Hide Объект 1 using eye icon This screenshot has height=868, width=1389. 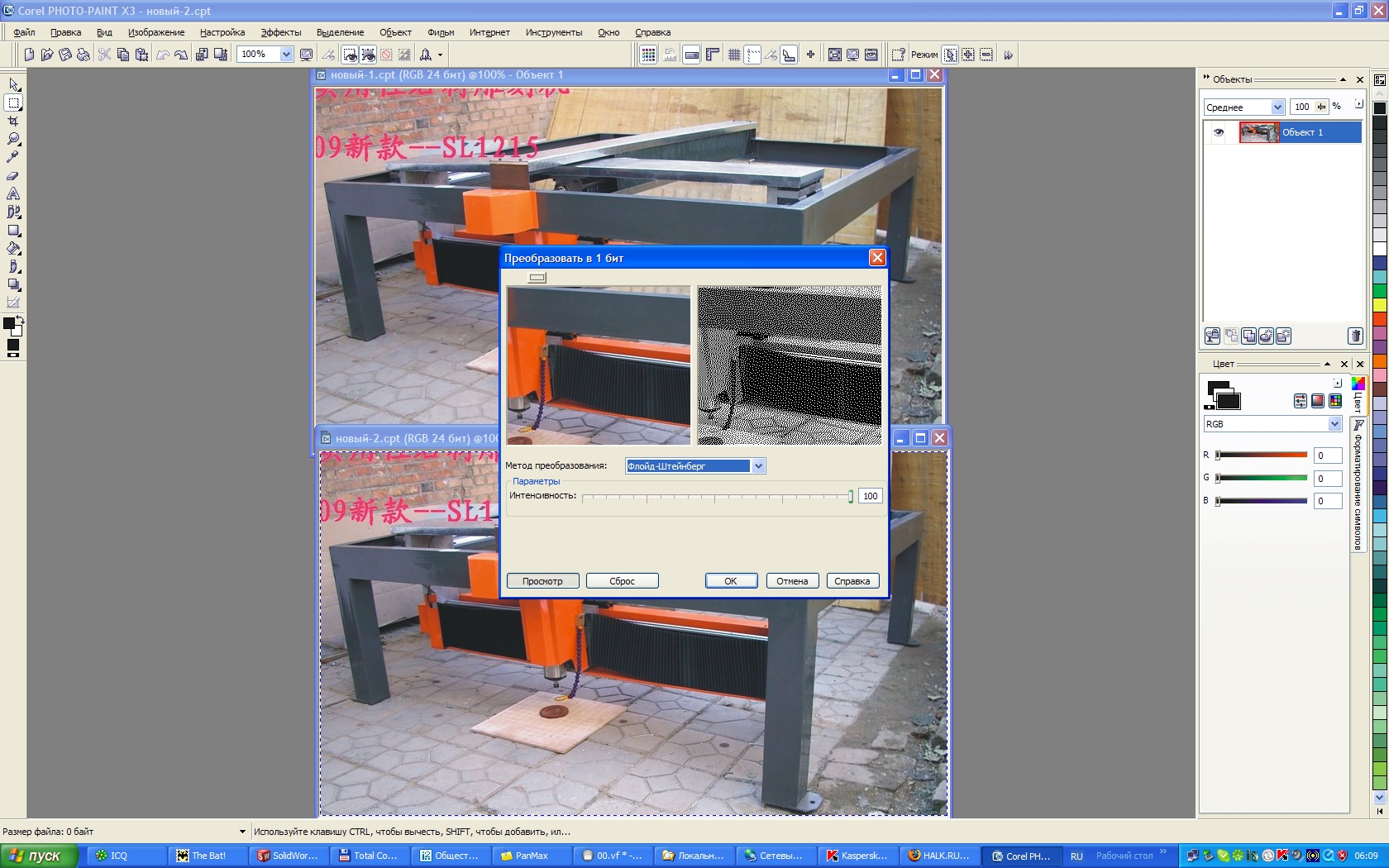click(1218, 132)
